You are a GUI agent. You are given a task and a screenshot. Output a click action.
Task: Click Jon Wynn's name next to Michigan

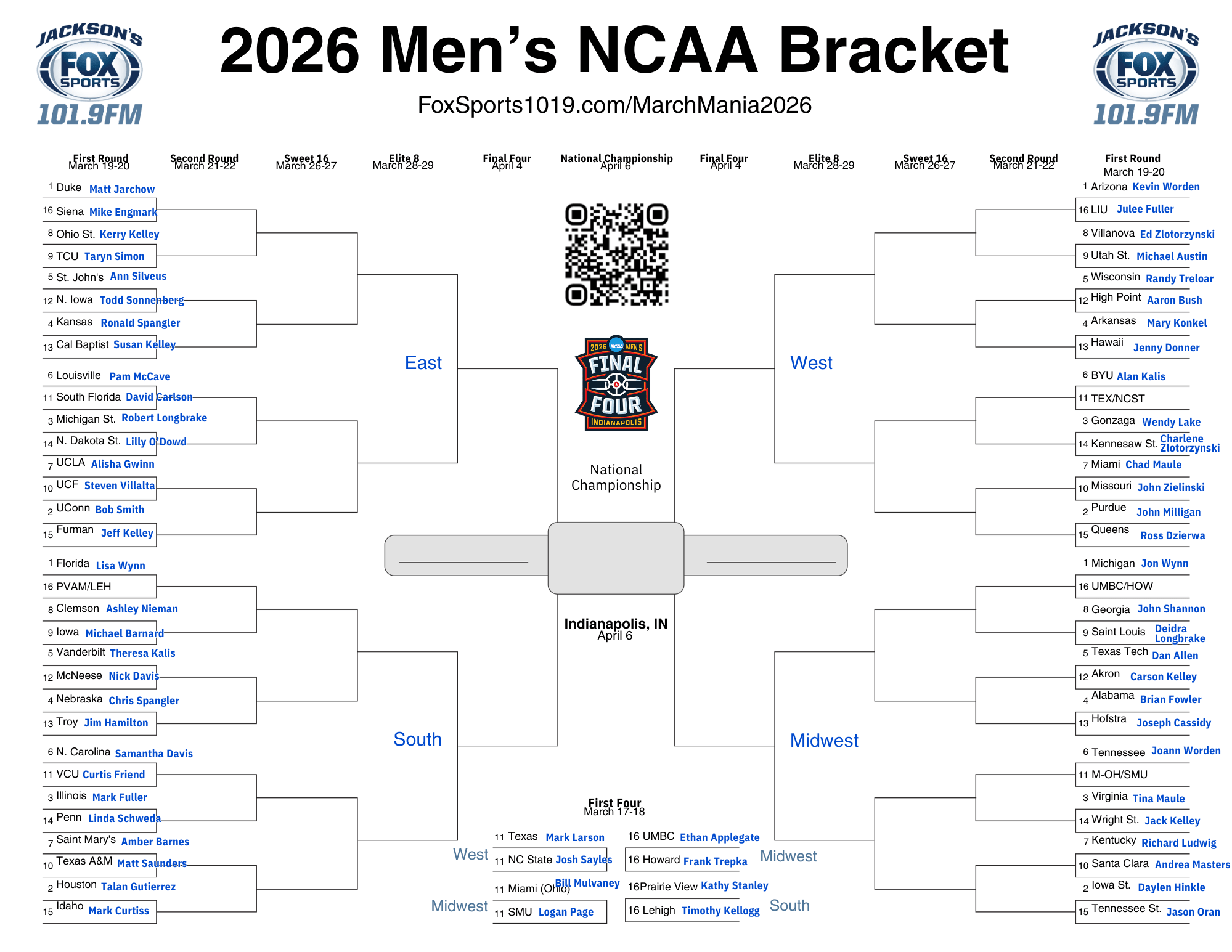click(1165, 563)
